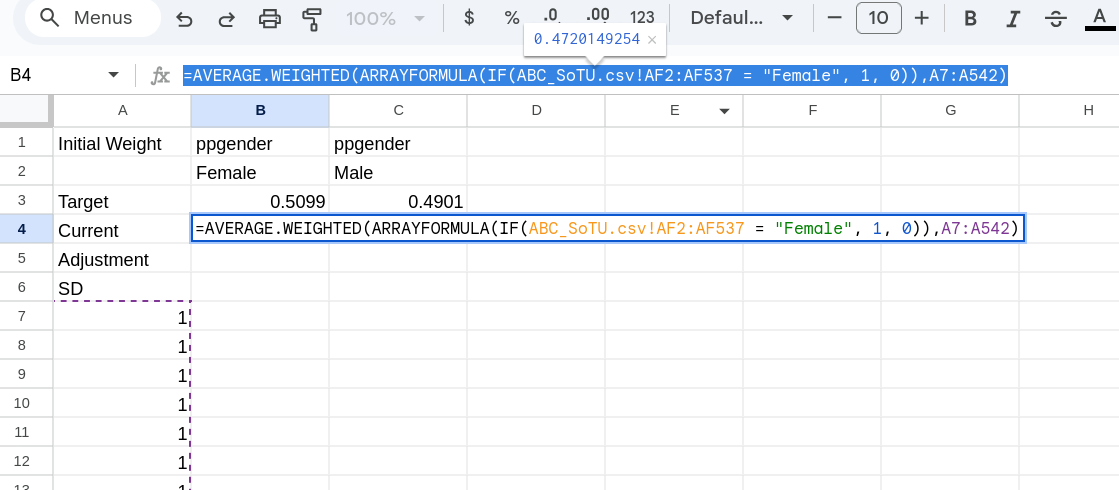This screenshot has height=490, width=1119.
Task: Decrease font size with minus button
Action: coord(834,18)
